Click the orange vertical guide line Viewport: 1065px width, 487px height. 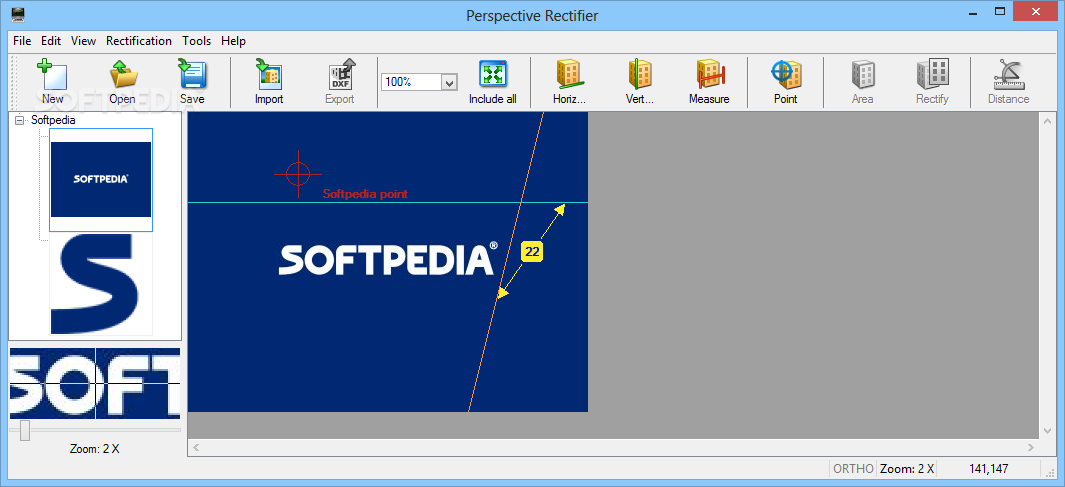pos(506,261)
